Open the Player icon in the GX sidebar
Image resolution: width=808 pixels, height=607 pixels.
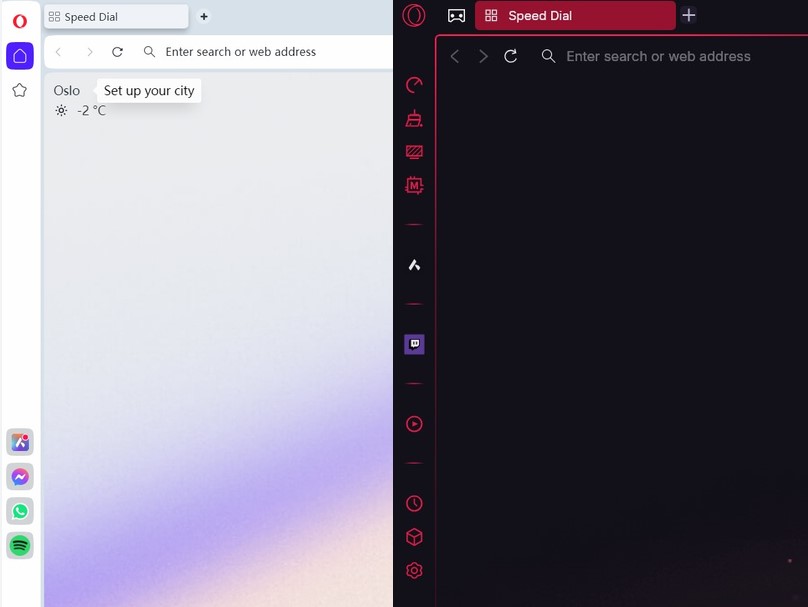pyautogui.click(x=414, y=424)
